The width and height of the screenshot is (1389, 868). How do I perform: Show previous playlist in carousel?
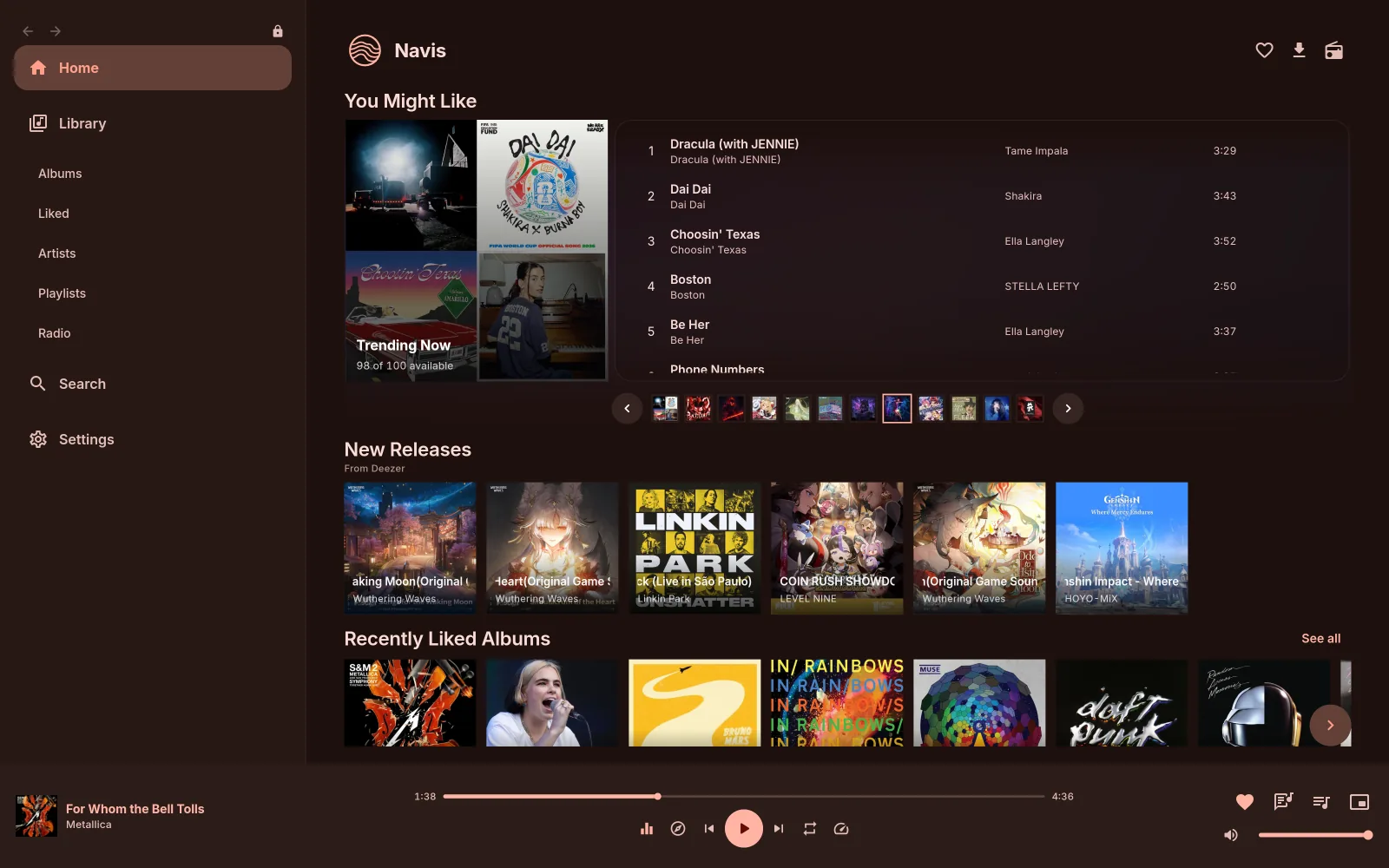pos(627,408)
